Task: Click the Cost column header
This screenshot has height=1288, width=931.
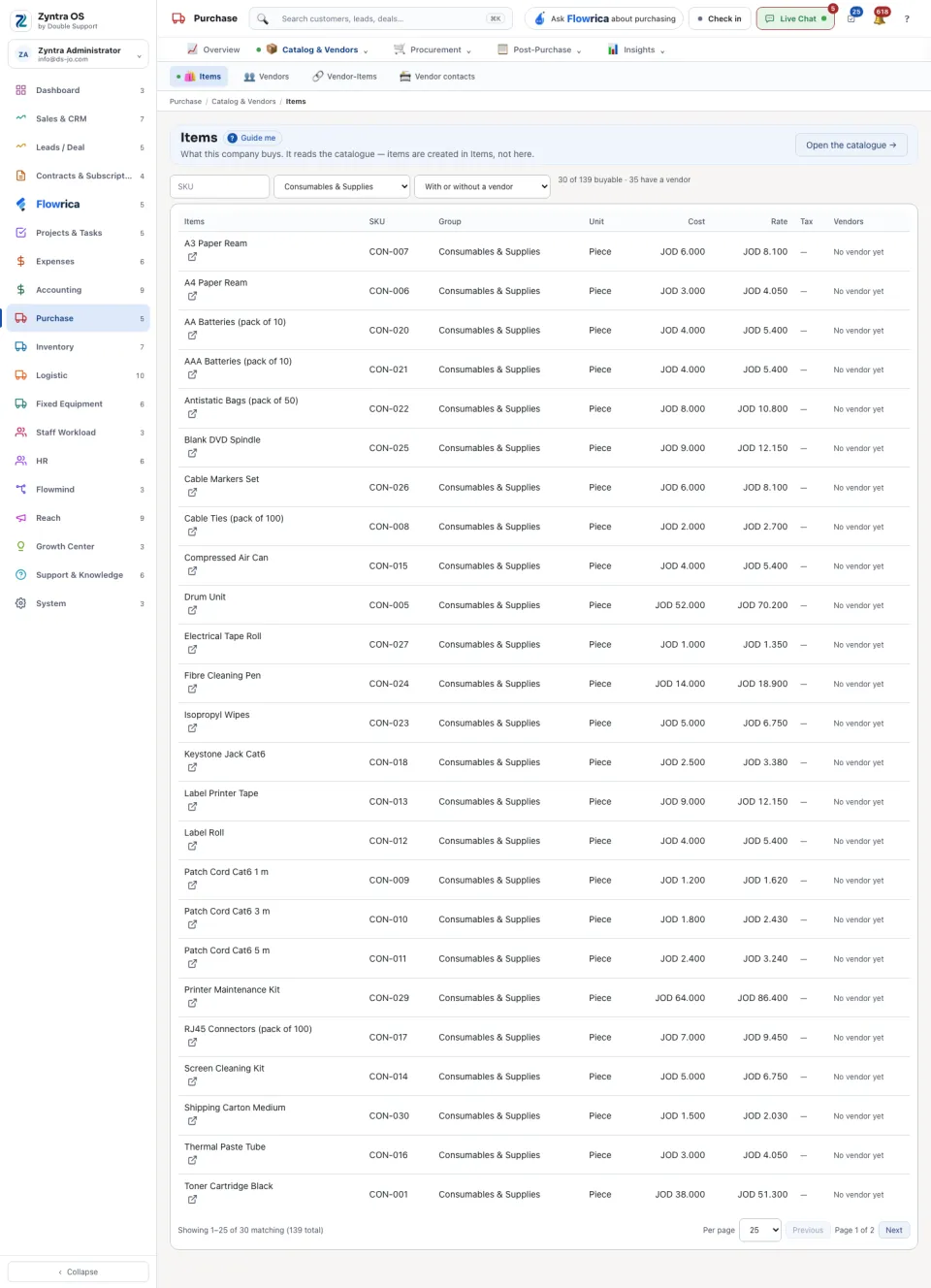Action: (x=696, y=221)
